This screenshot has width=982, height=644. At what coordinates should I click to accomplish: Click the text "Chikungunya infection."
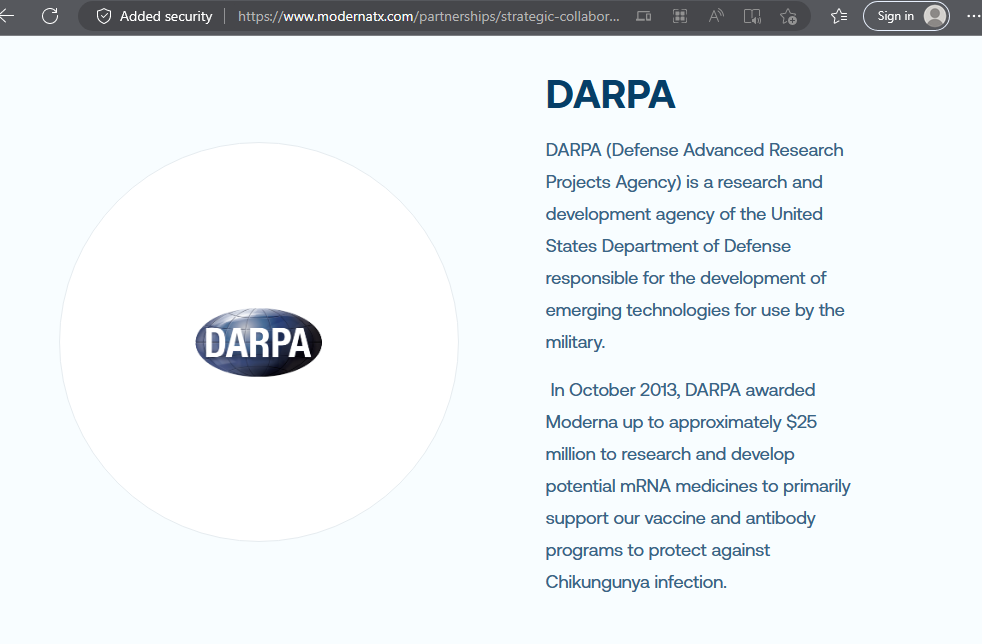coord(636,582)
